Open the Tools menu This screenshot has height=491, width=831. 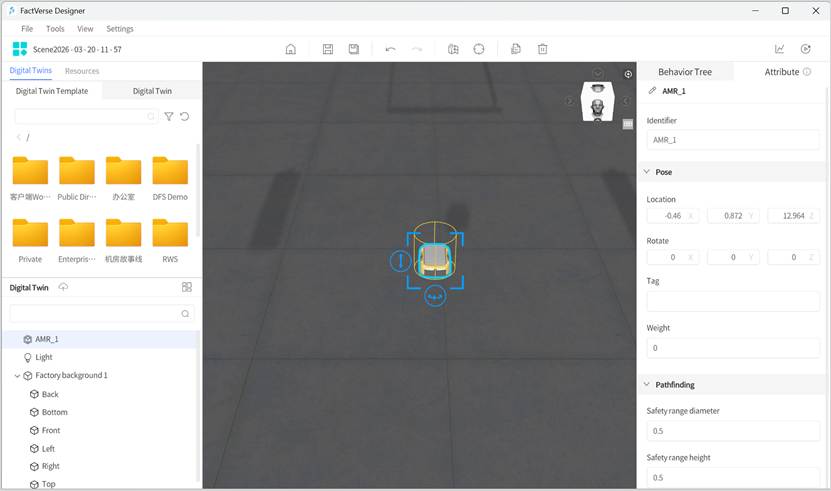point(55,29)
